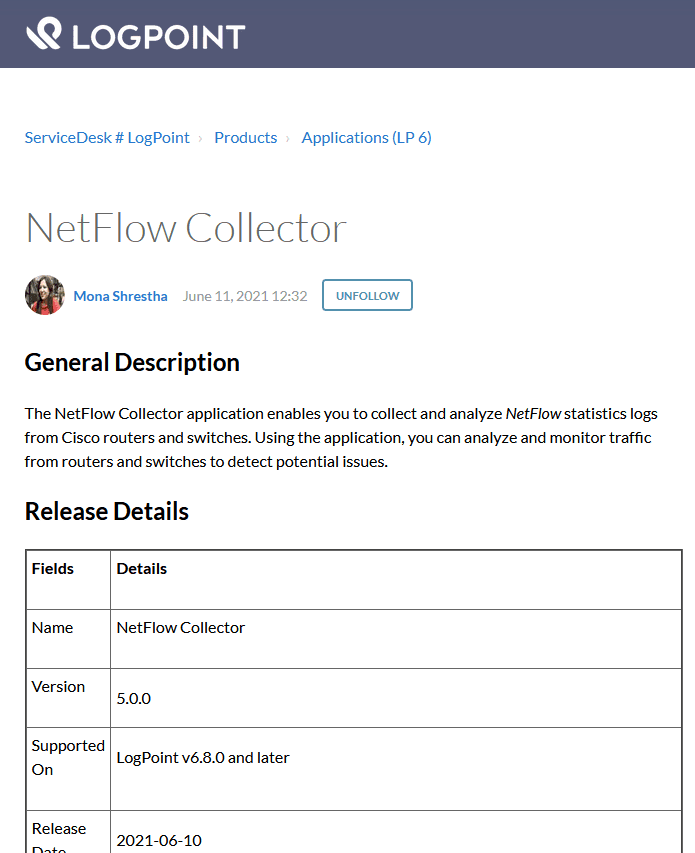Open Applications (LP 6) breadcrumb link
Screen dimensions: 695x853
tap(366, 138)
